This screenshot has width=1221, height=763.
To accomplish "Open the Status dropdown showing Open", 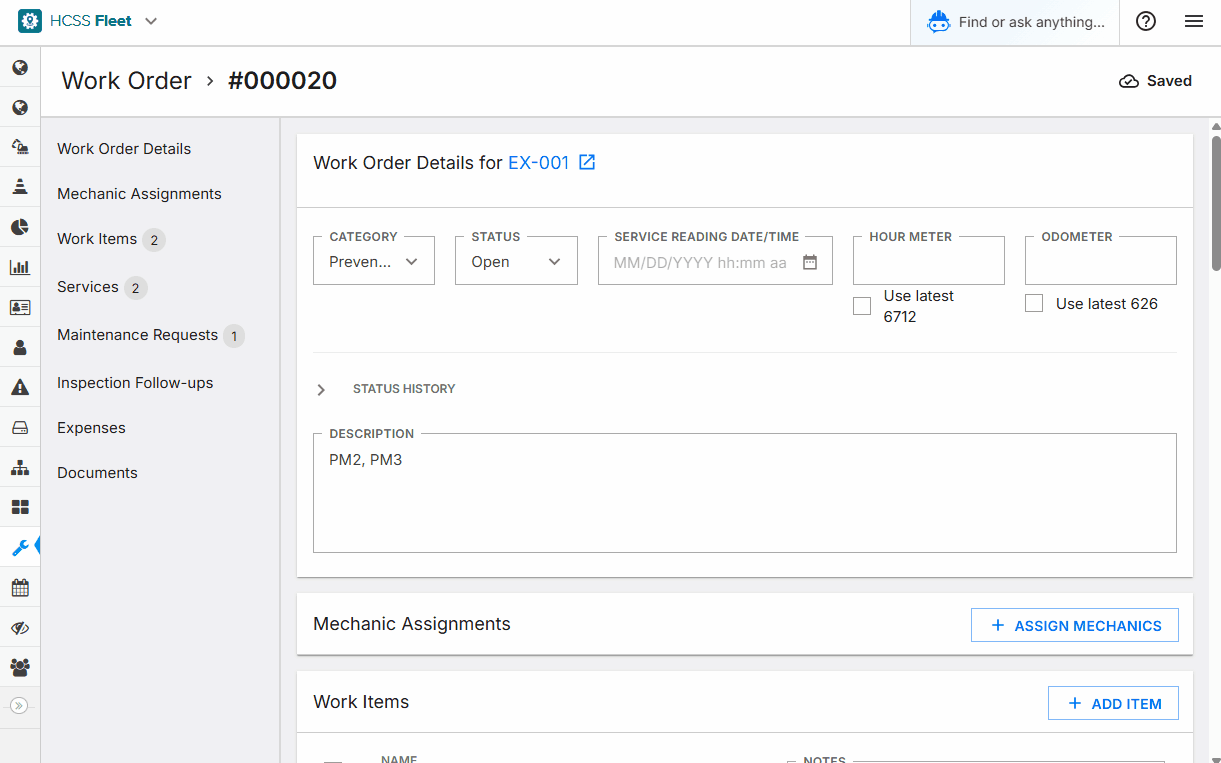I will click(516, 261).
